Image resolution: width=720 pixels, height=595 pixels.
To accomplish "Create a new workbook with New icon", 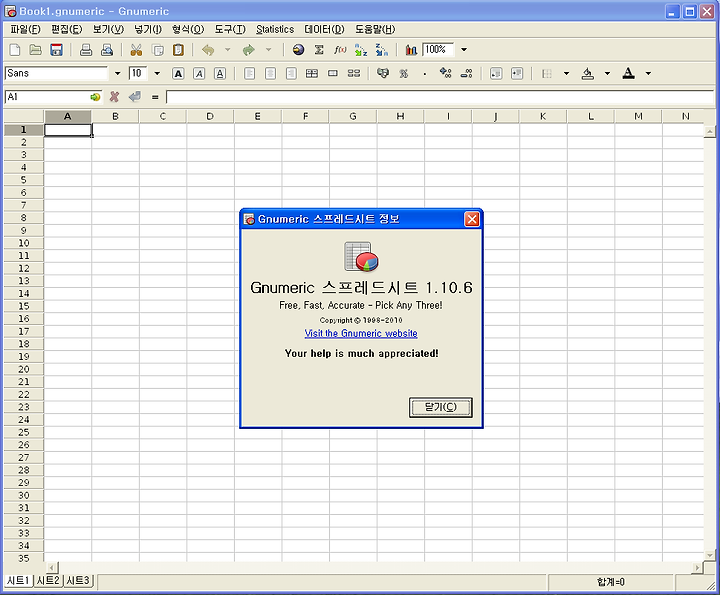I will [x=15, y=50].
